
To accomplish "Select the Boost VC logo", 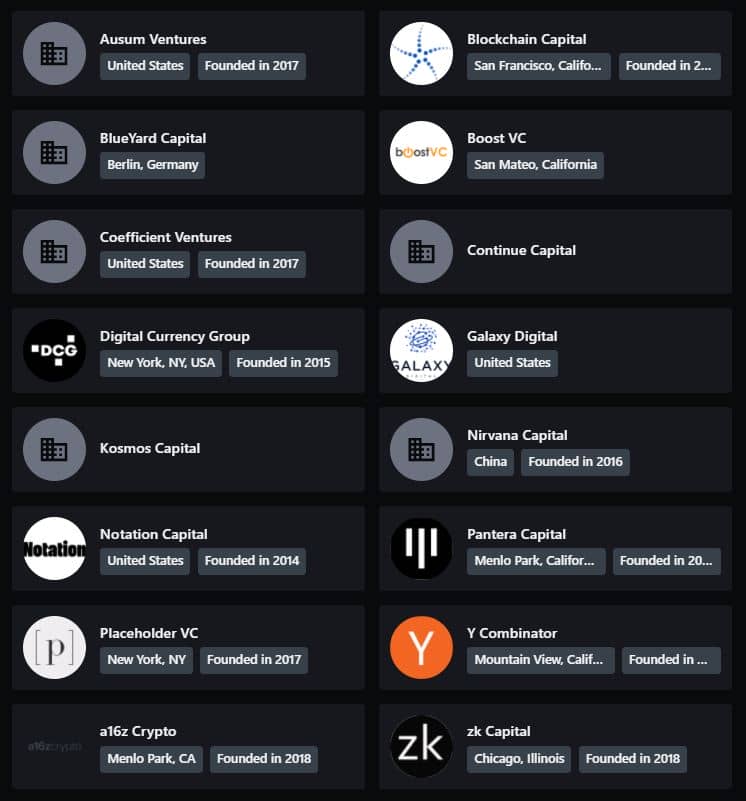I will (421, 152).
